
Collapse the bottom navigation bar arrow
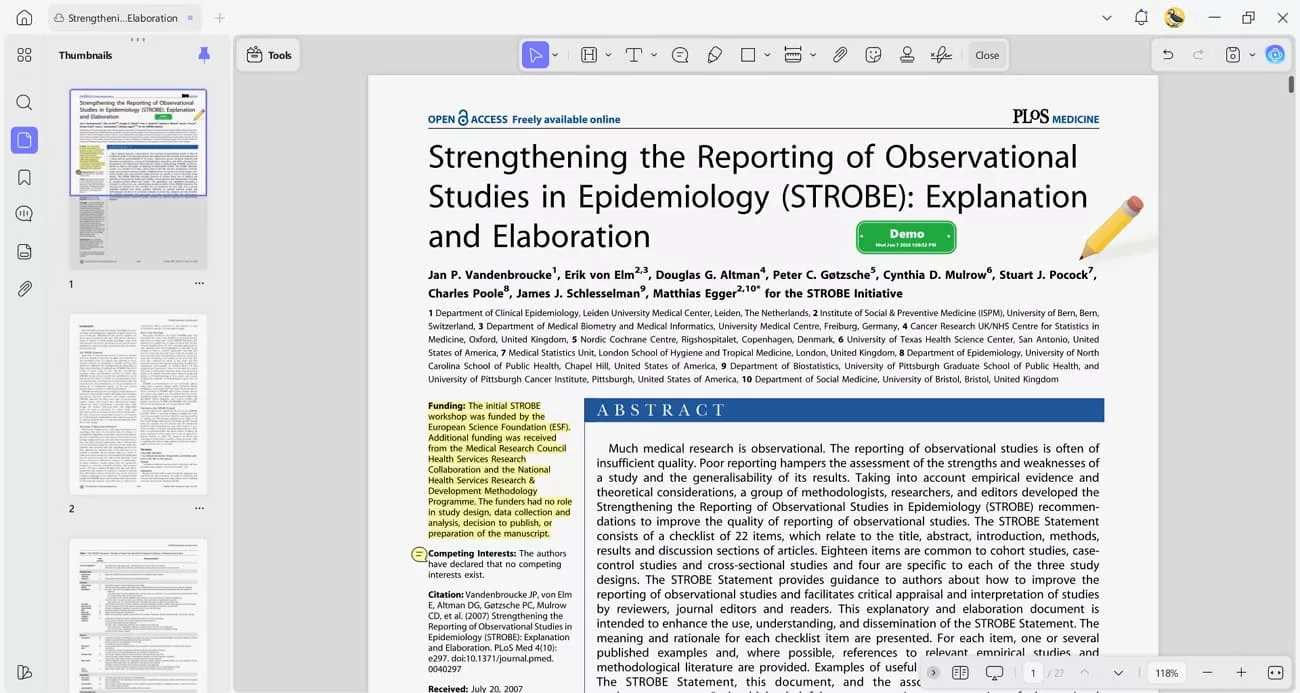(x=933, y=673)
